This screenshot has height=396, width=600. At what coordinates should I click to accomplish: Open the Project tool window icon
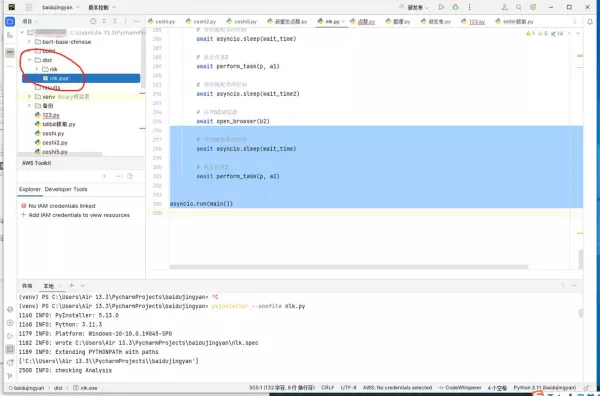(x=10, y=22)
